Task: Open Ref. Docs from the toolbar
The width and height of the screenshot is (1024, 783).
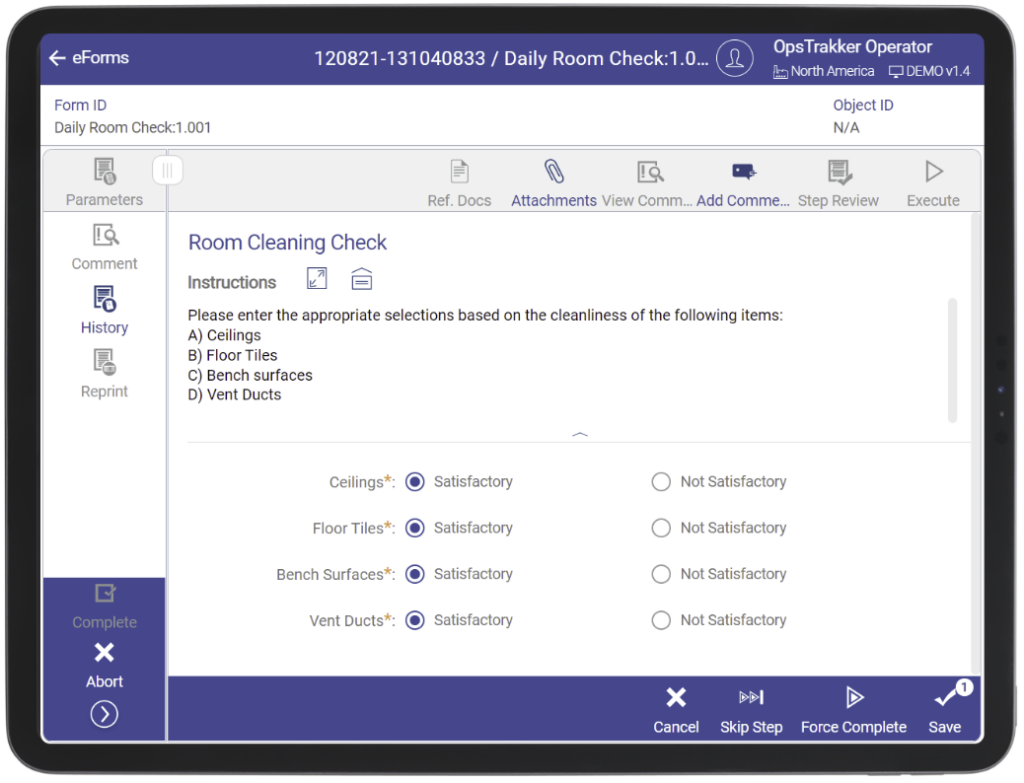Action: 459,180
